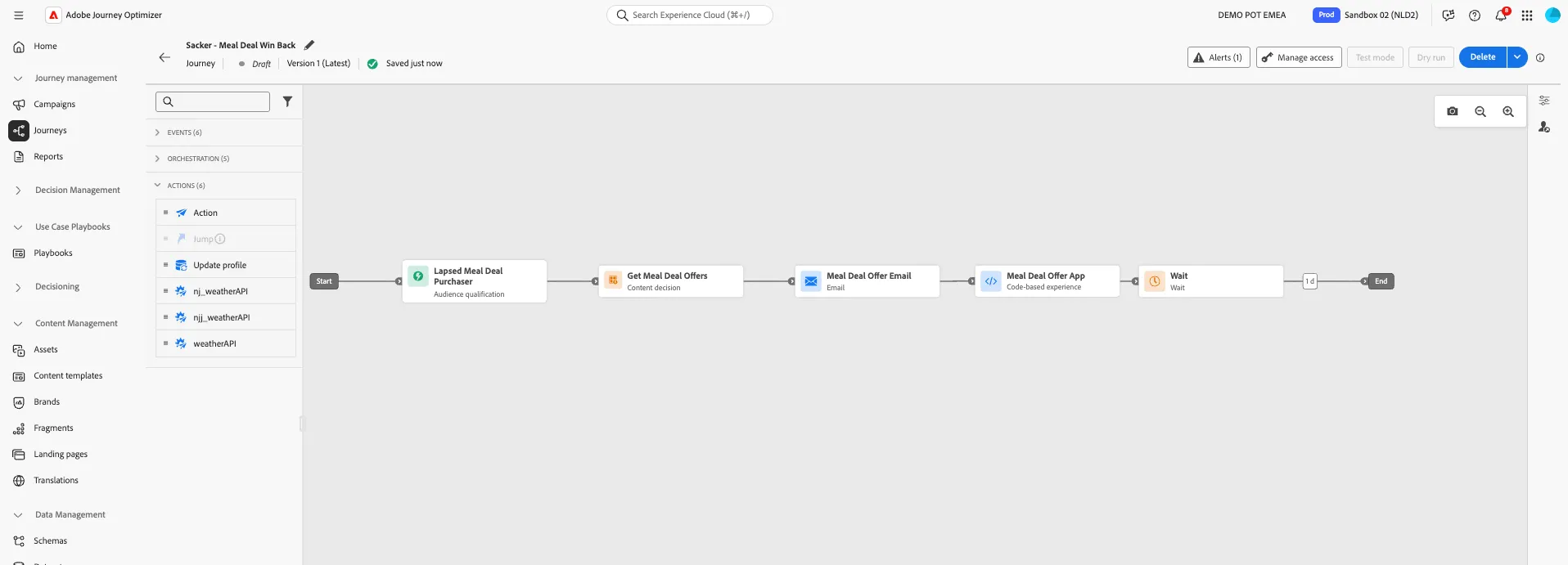Open Reports in the sidebar
Viewport: 1568px width, 565px height.
[x=48, y=157]
